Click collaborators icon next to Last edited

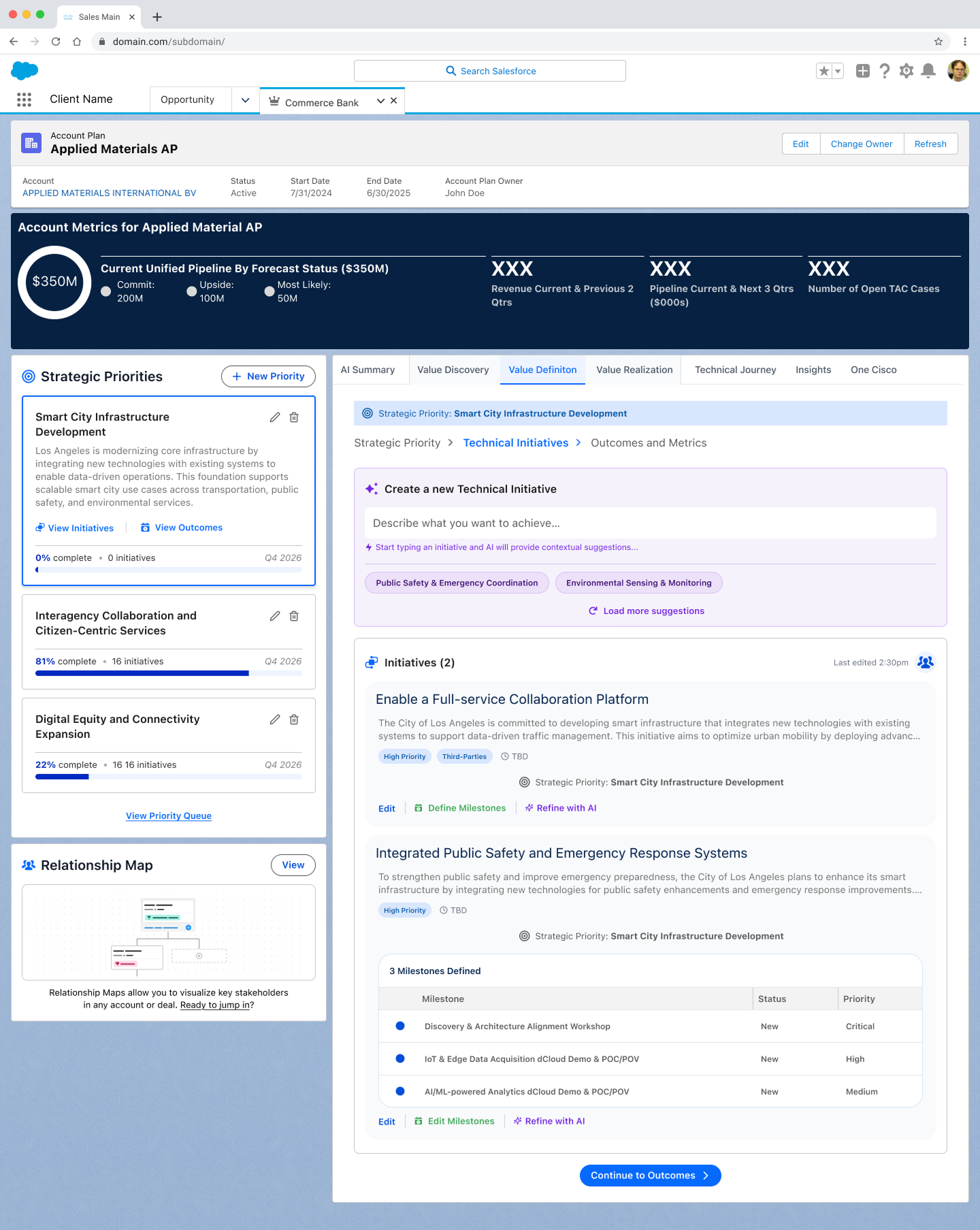pos(925,662)
